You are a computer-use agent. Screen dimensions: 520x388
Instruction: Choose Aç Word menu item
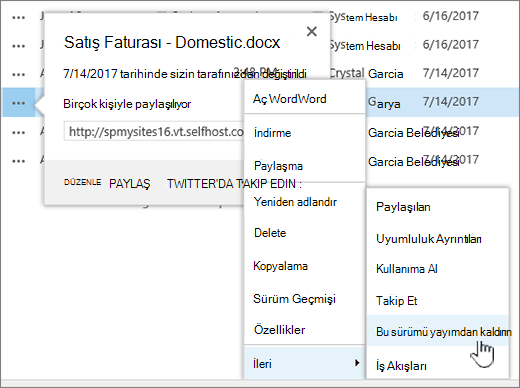point(305,99)
